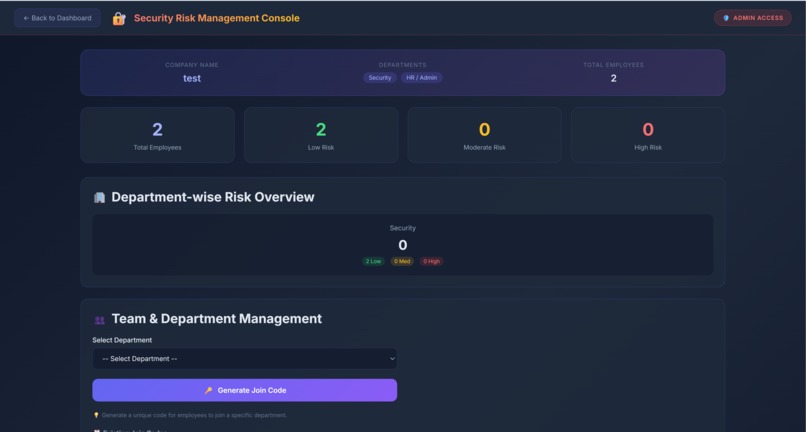Screen dimensions: 806x432
Task: Click the padlock icon beside the console title
Action: point(119,19)
